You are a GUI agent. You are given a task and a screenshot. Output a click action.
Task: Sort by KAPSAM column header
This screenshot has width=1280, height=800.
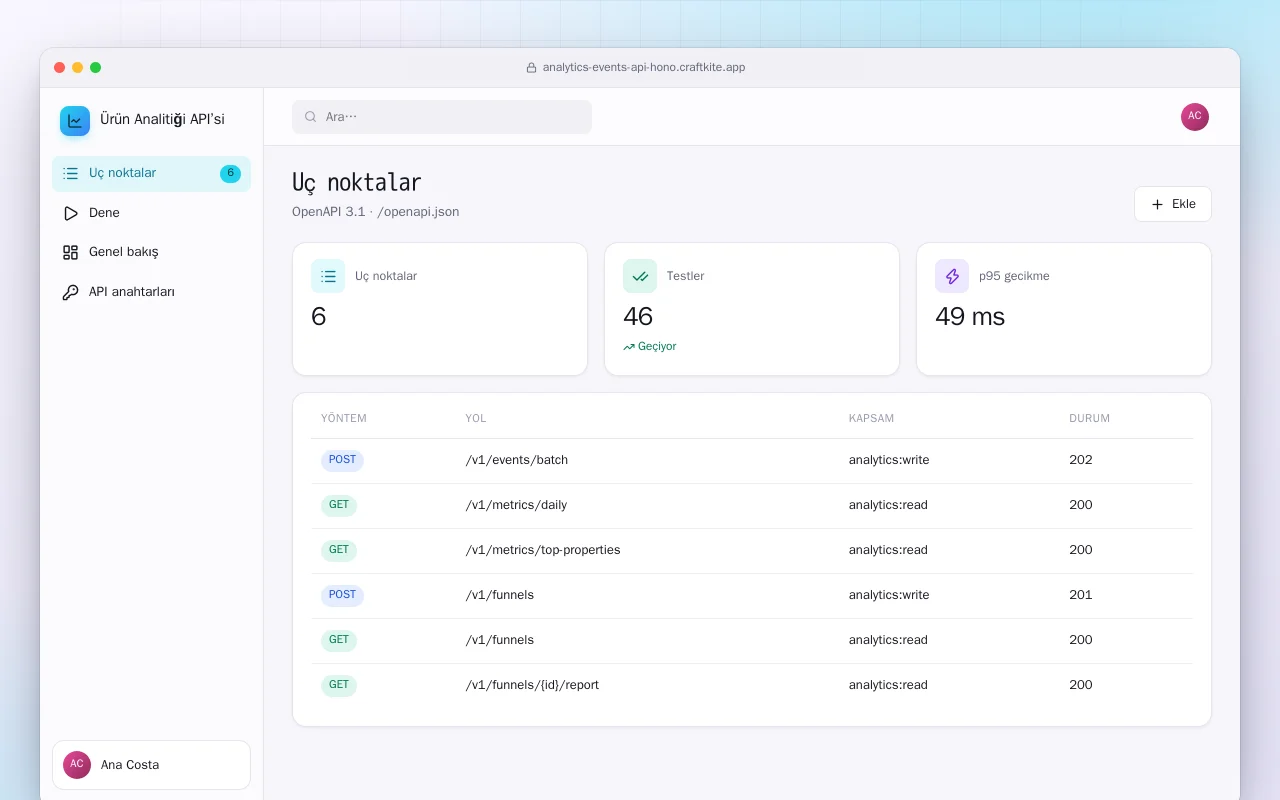871,418
